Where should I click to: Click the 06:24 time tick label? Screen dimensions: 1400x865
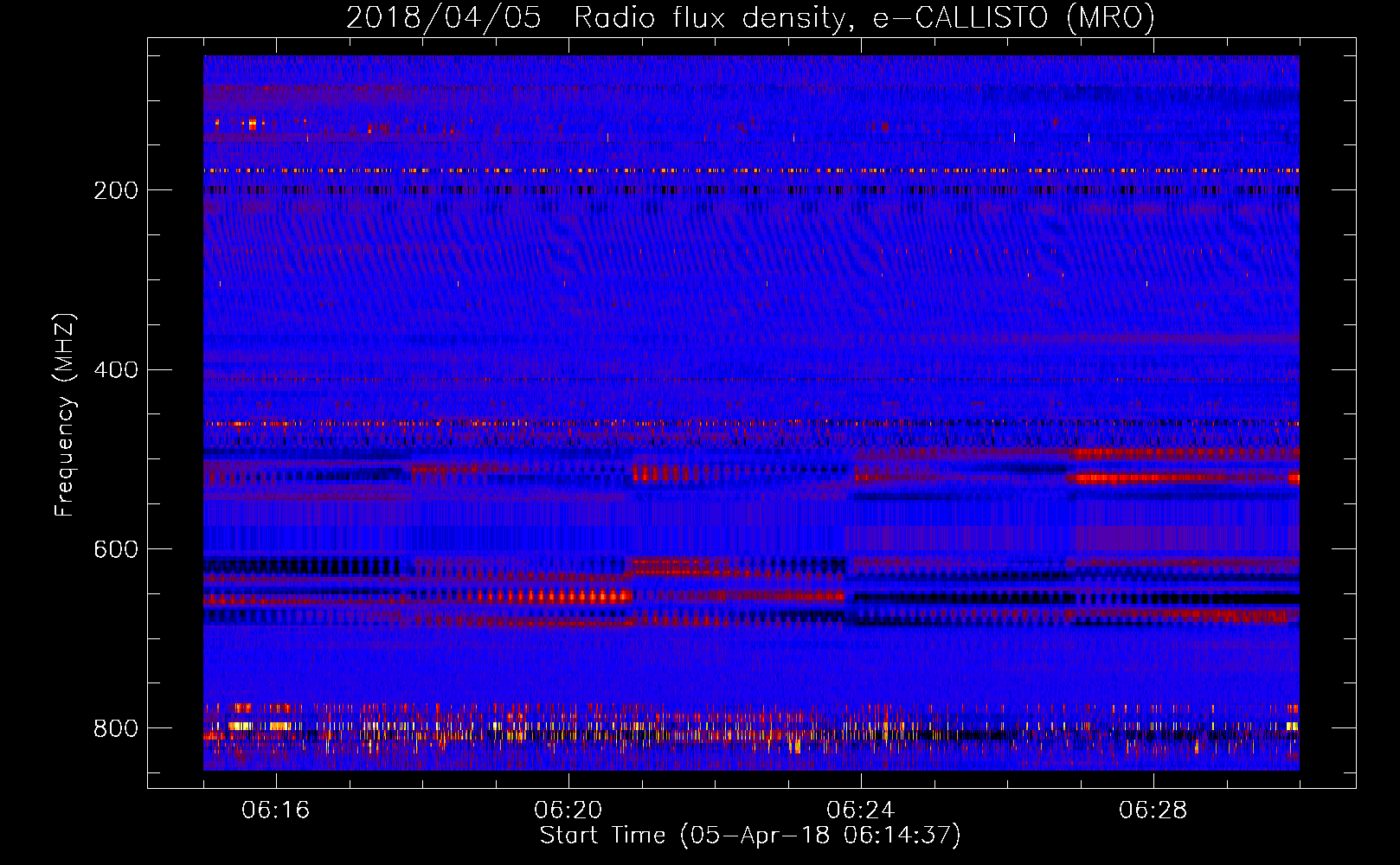[860, 810]
